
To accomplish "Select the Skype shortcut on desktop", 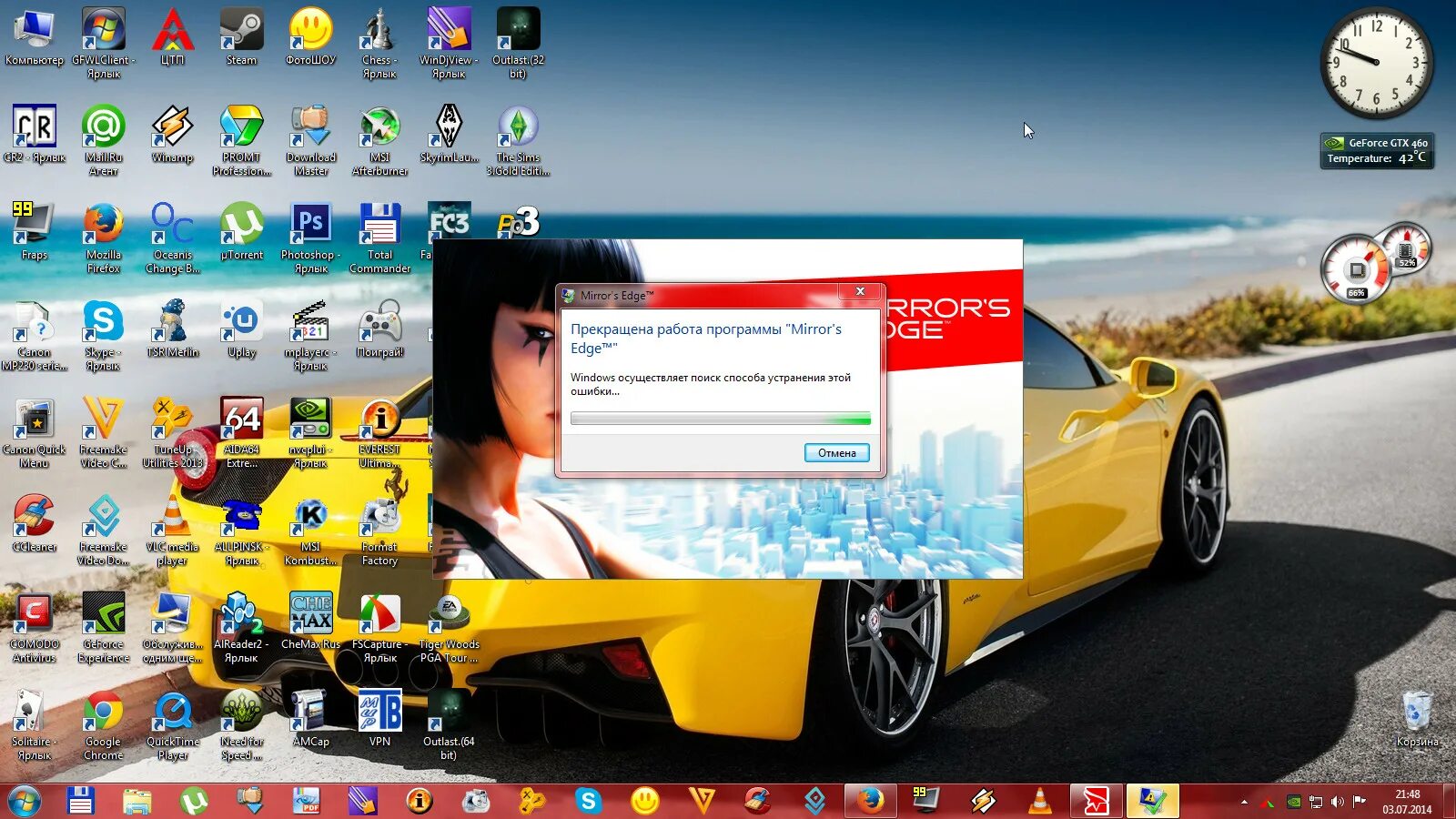I will (x=104, y=334).
